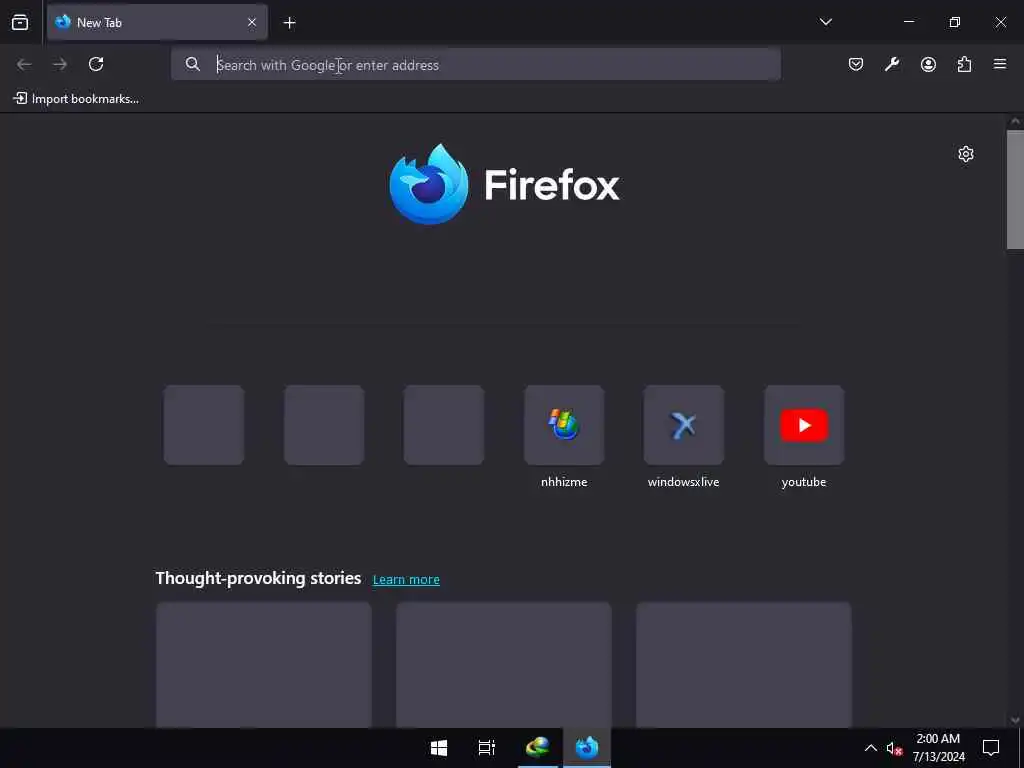Follow the Learn more link
Screen dimensions: 1024x768
[406, 579]
